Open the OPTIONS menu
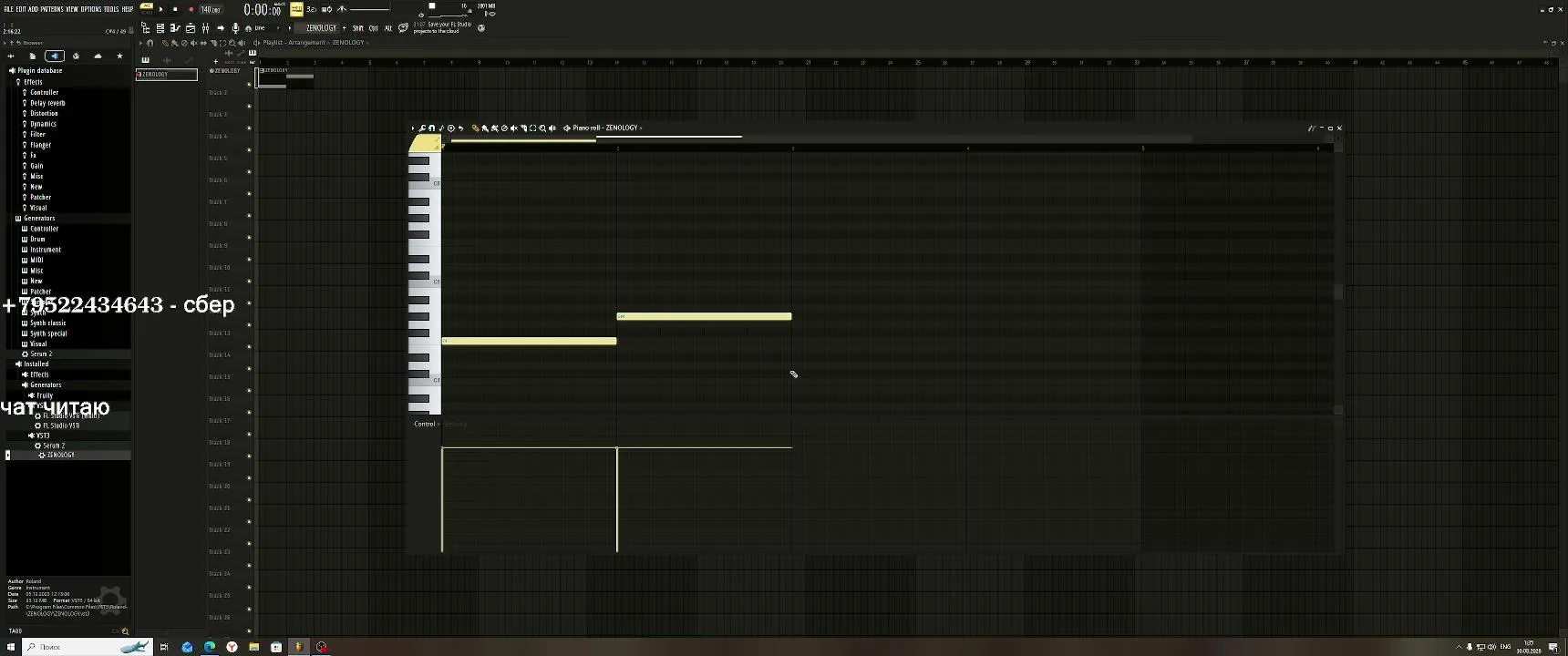The image size is (1568, 656). click(x=91, y=9)
